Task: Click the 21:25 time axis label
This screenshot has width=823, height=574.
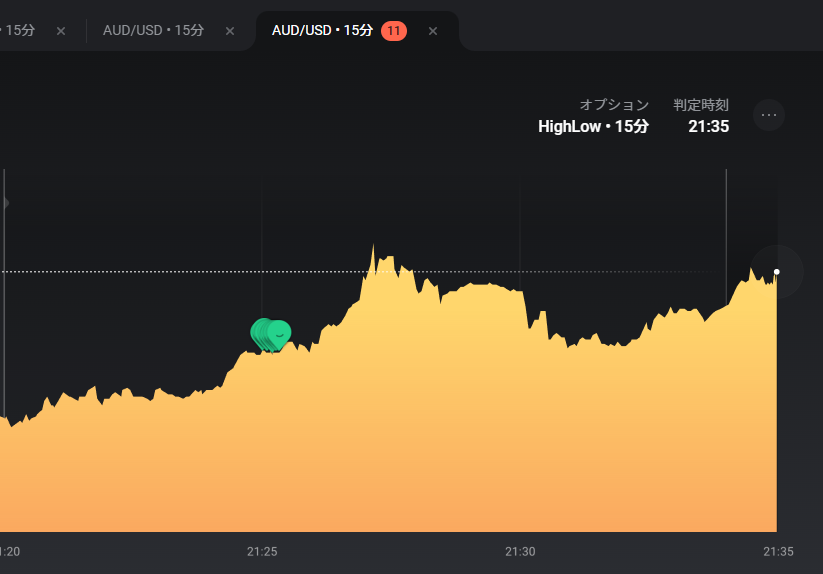Action: click(x=262, y=551)
